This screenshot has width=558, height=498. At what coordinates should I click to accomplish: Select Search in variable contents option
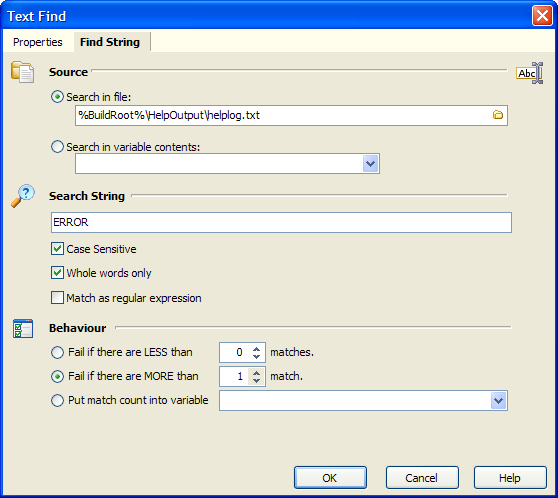pos(57,147)
